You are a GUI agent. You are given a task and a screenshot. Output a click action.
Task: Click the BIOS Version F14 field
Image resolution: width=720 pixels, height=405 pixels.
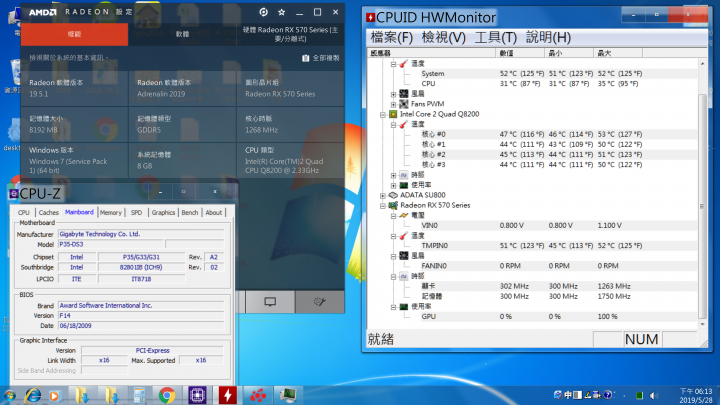141,315
